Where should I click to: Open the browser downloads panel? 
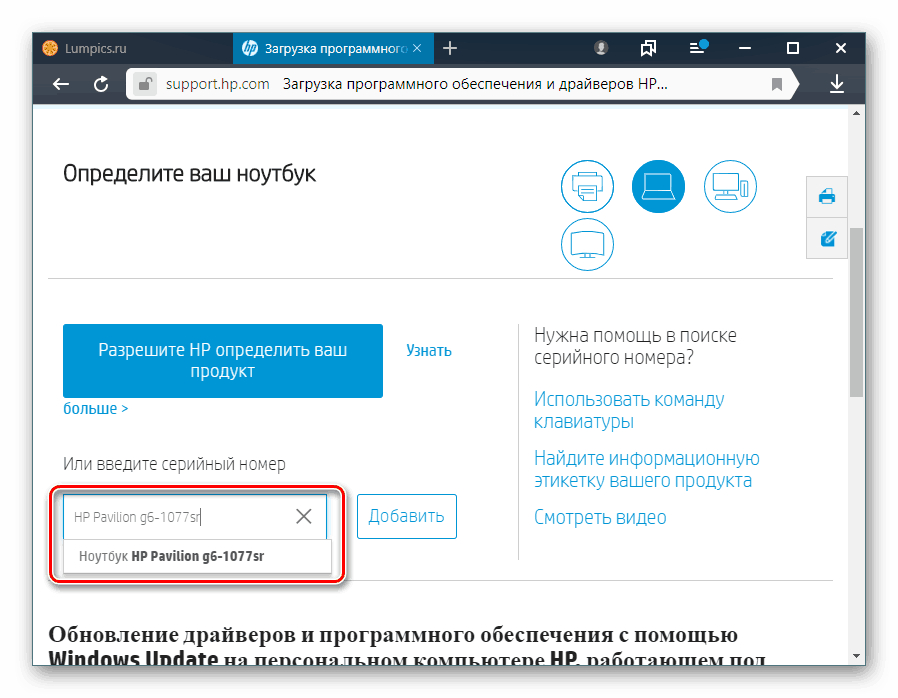click(x=837, y=84)
